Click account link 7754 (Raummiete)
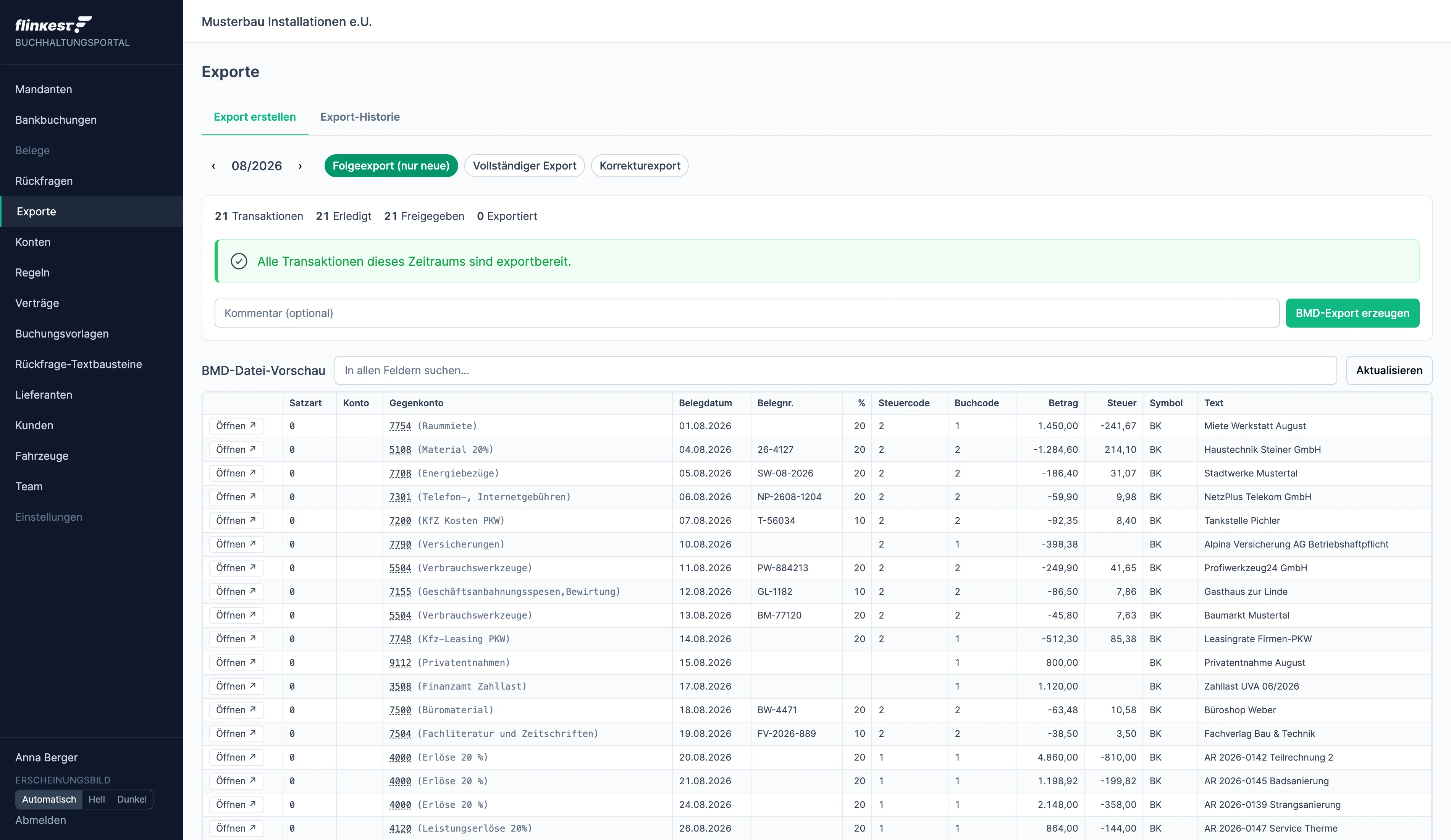The width and height of the screenshot is (1451, 840). (400, 426)
